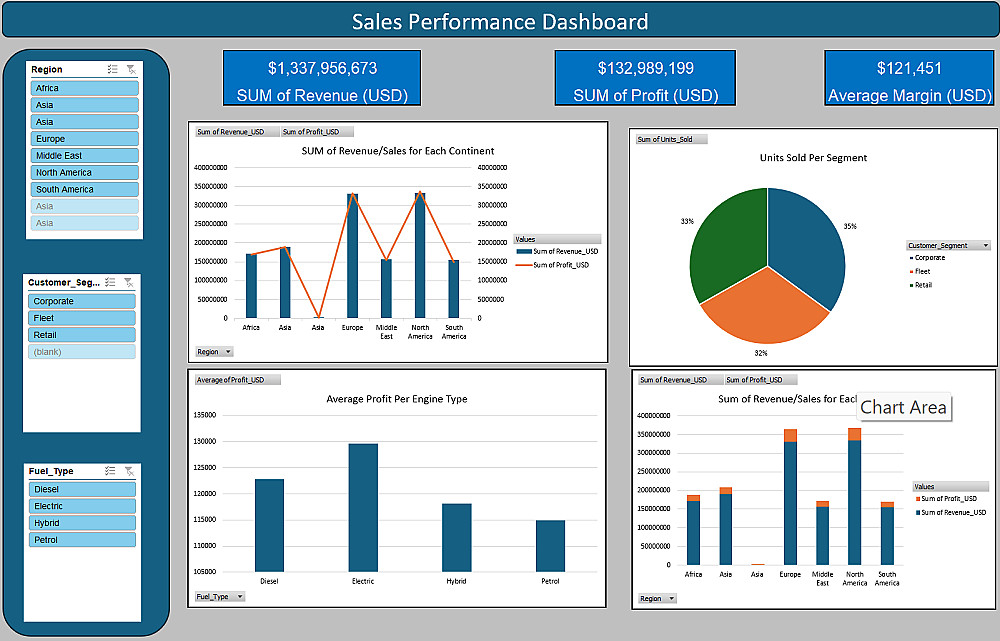Select 'Average Profit Per Engine Type' chart title
The width and height of the screenshot is (1000, 641).
coord(397,399)
